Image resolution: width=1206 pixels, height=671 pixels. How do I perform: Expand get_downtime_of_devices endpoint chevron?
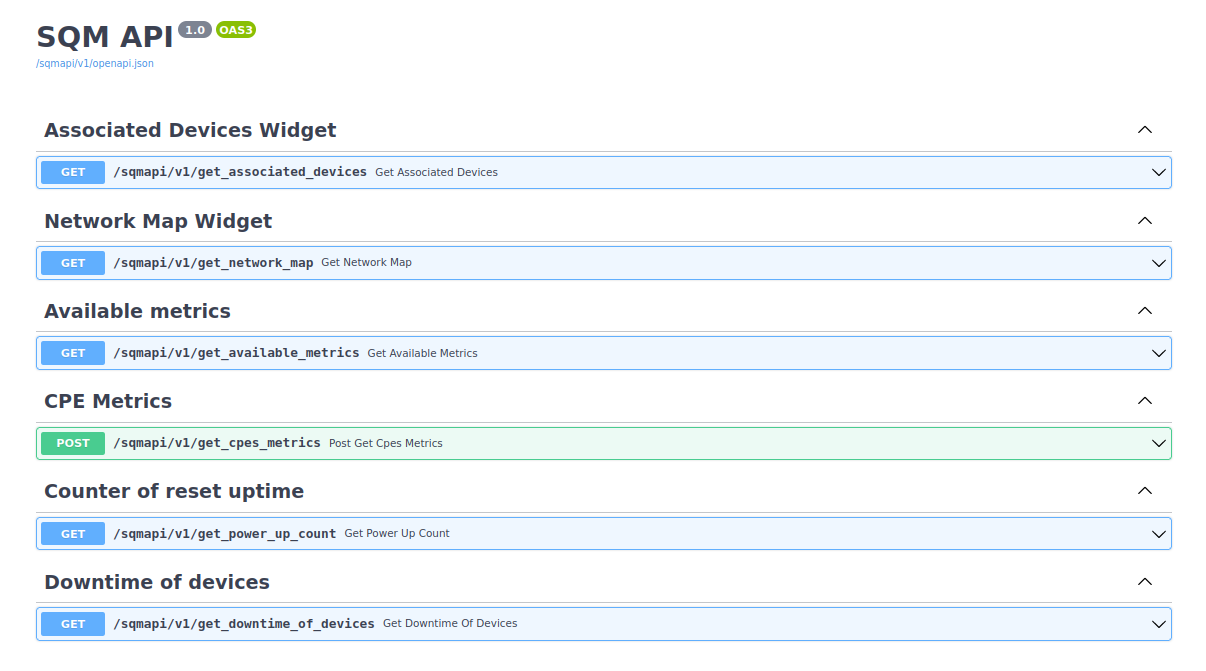click(x=1158, y=624)
